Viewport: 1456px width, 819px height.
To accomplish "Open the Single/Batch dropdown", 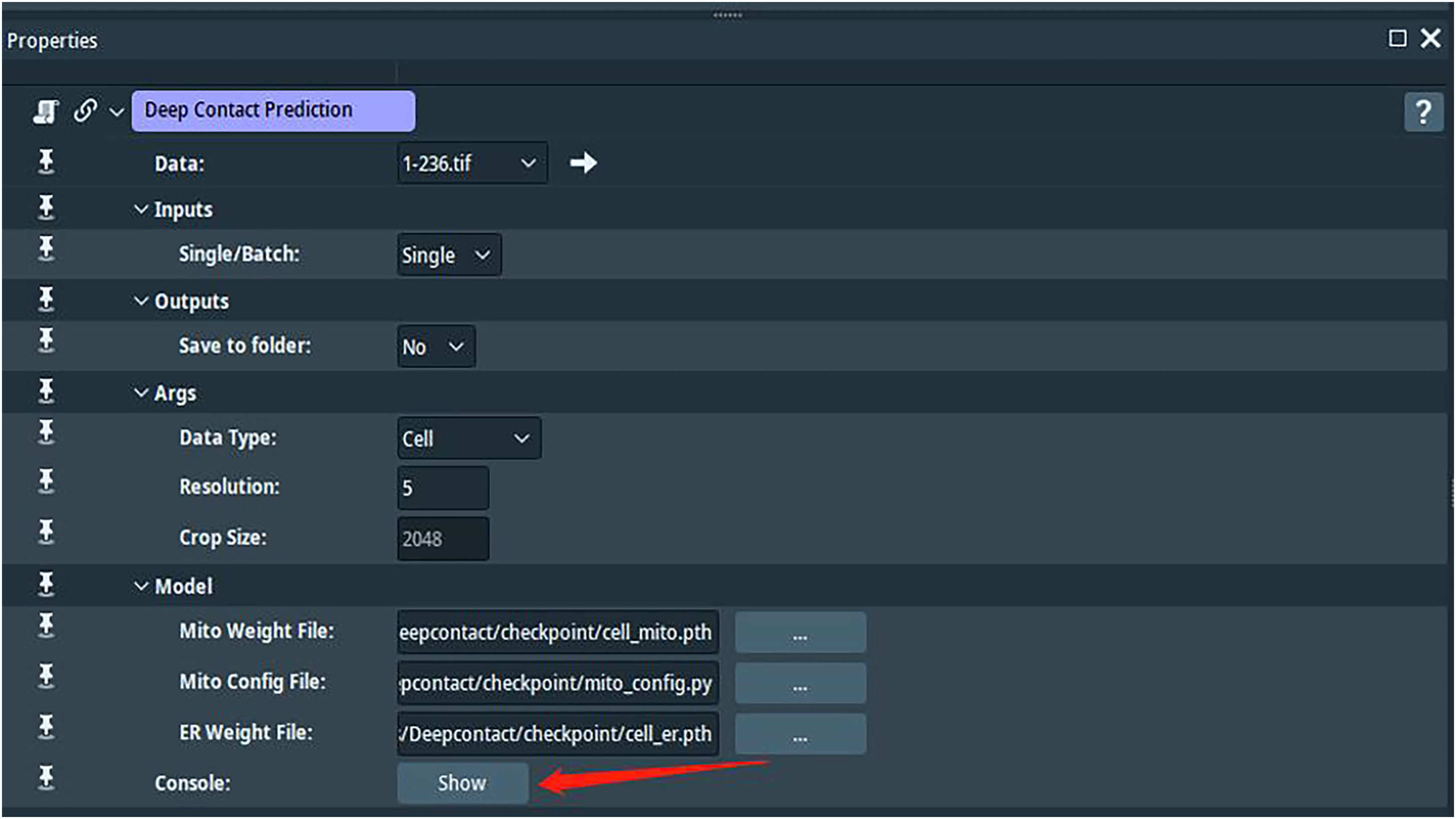I will 449,255.
